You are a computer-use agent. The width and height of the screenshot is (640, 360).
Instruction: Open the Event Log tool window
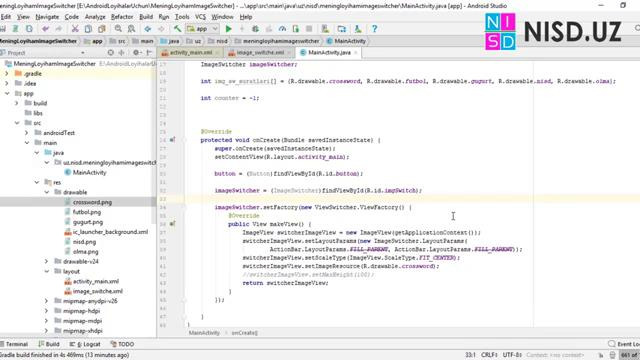point(624,344)
